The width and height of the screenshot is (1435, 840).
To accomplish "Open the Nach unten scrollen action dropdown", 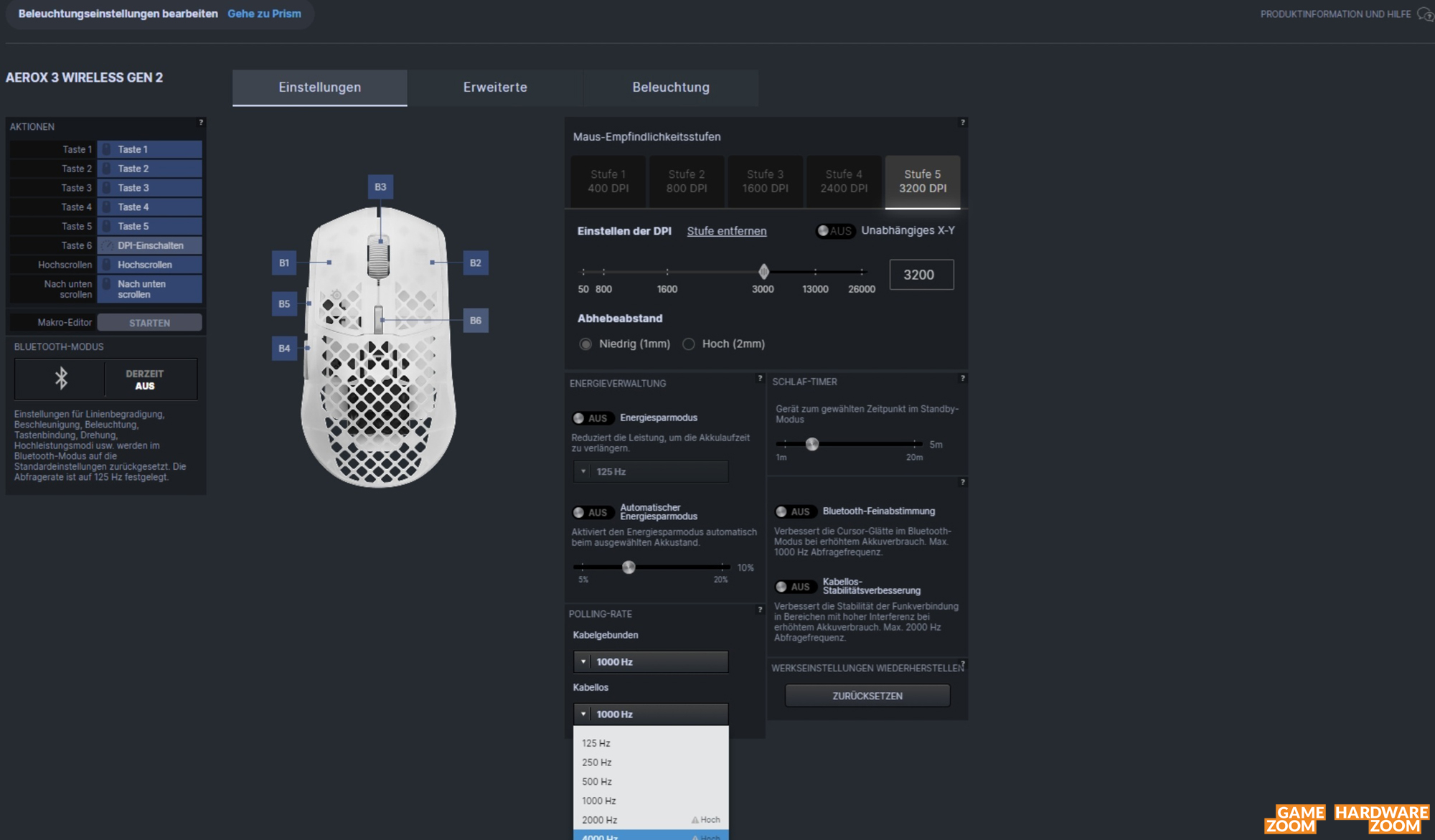I will pyautogui.click(x=149, y=289).
